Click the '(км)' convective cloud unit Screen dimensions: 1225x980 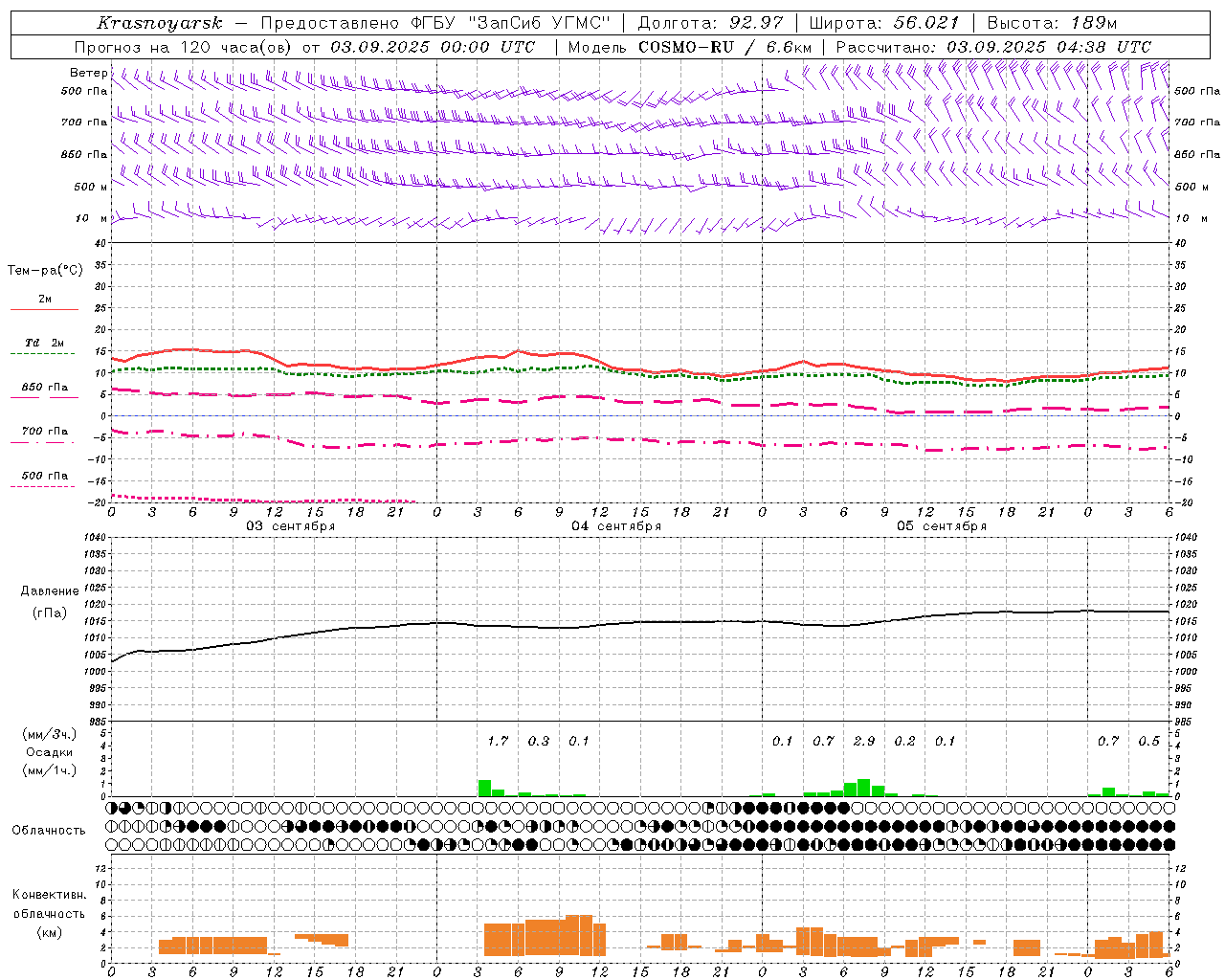coord(49,932)
